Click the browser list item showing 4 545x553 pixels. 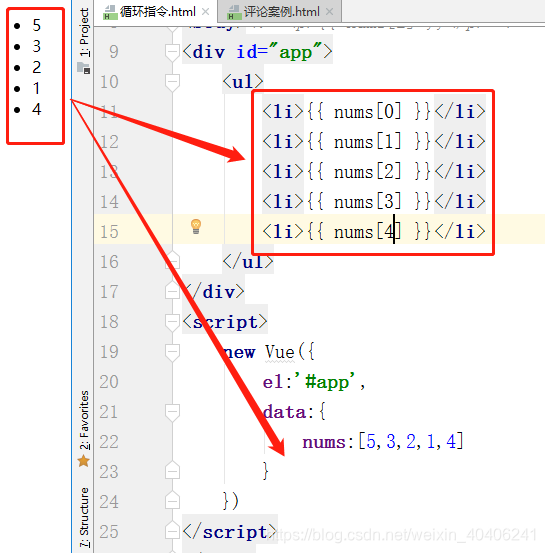coord(37,109)
